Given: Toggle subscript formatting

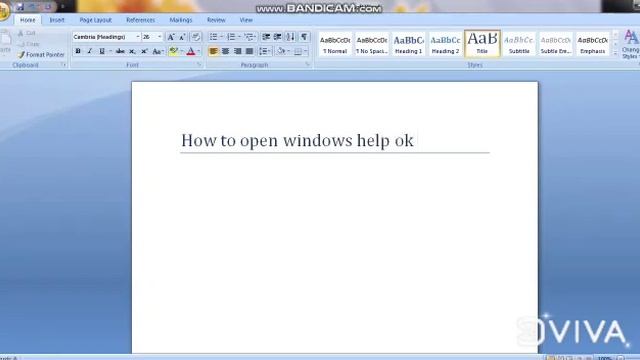Looking at the screenshot, I should tap(132, 51).
